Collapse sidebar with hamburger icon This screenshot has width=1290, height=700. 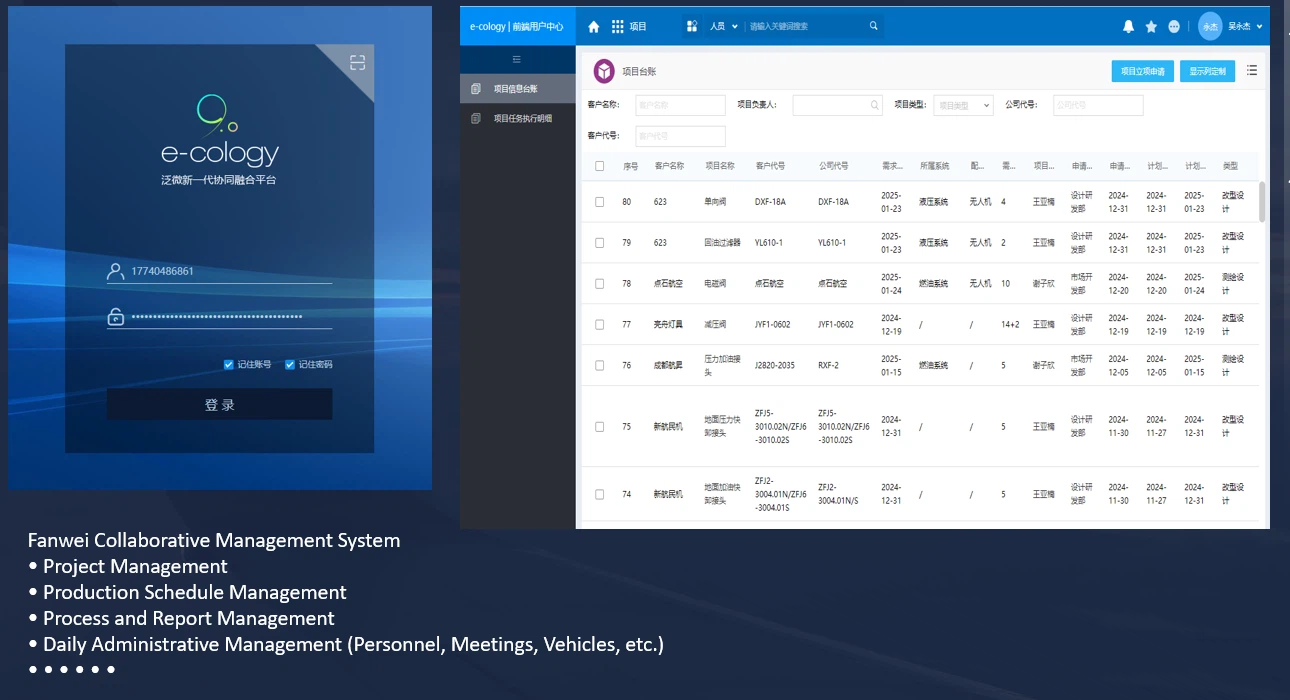(x=517, y=60)
